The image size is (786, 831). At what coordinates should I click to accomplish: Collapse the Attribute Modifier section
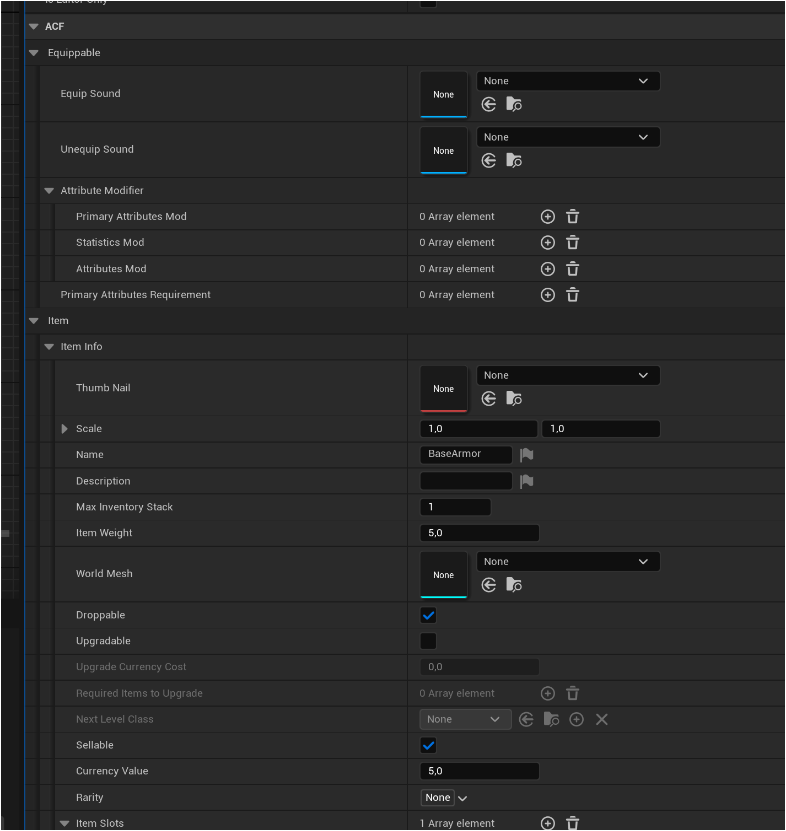click(49, 191)
